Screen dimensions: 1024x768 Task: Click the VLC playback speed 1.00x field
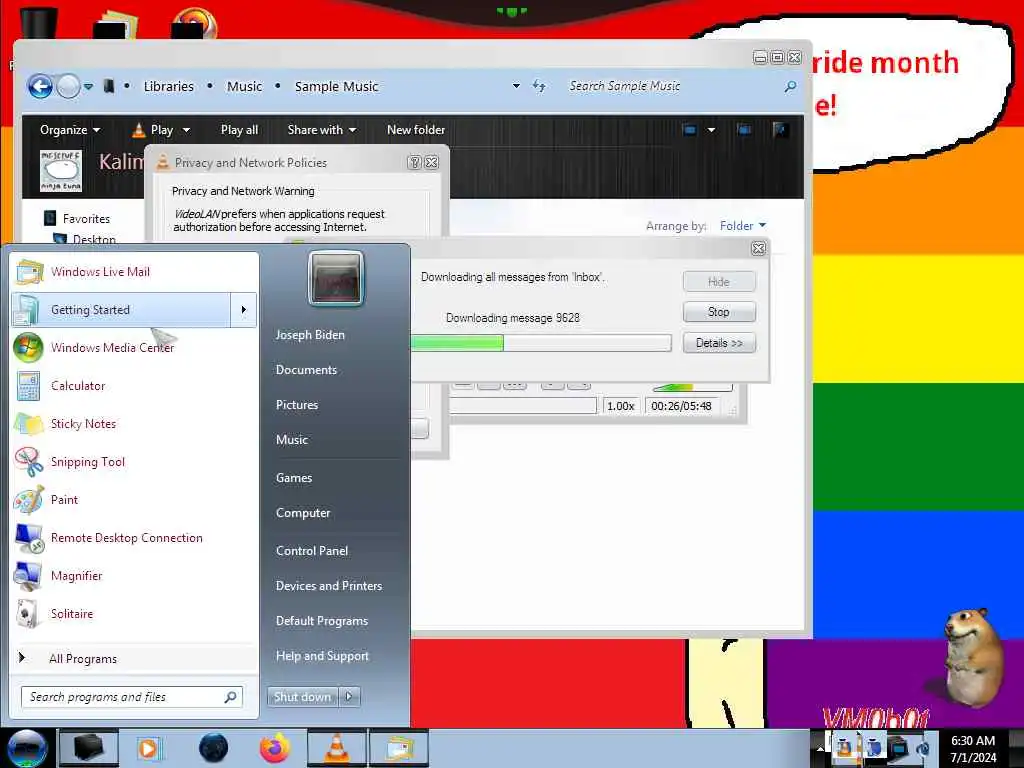(620, 406)
